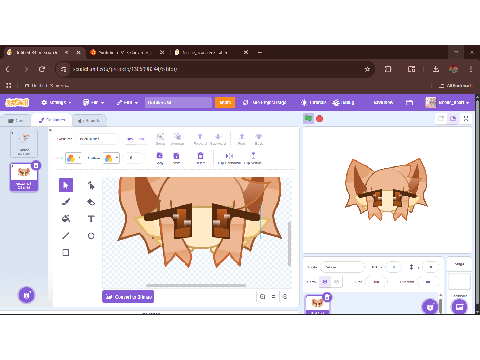Viewport: 480px width, 360px height.
Task: Delete the selected costume via its trash badge
Action: [x=36, y=165]
